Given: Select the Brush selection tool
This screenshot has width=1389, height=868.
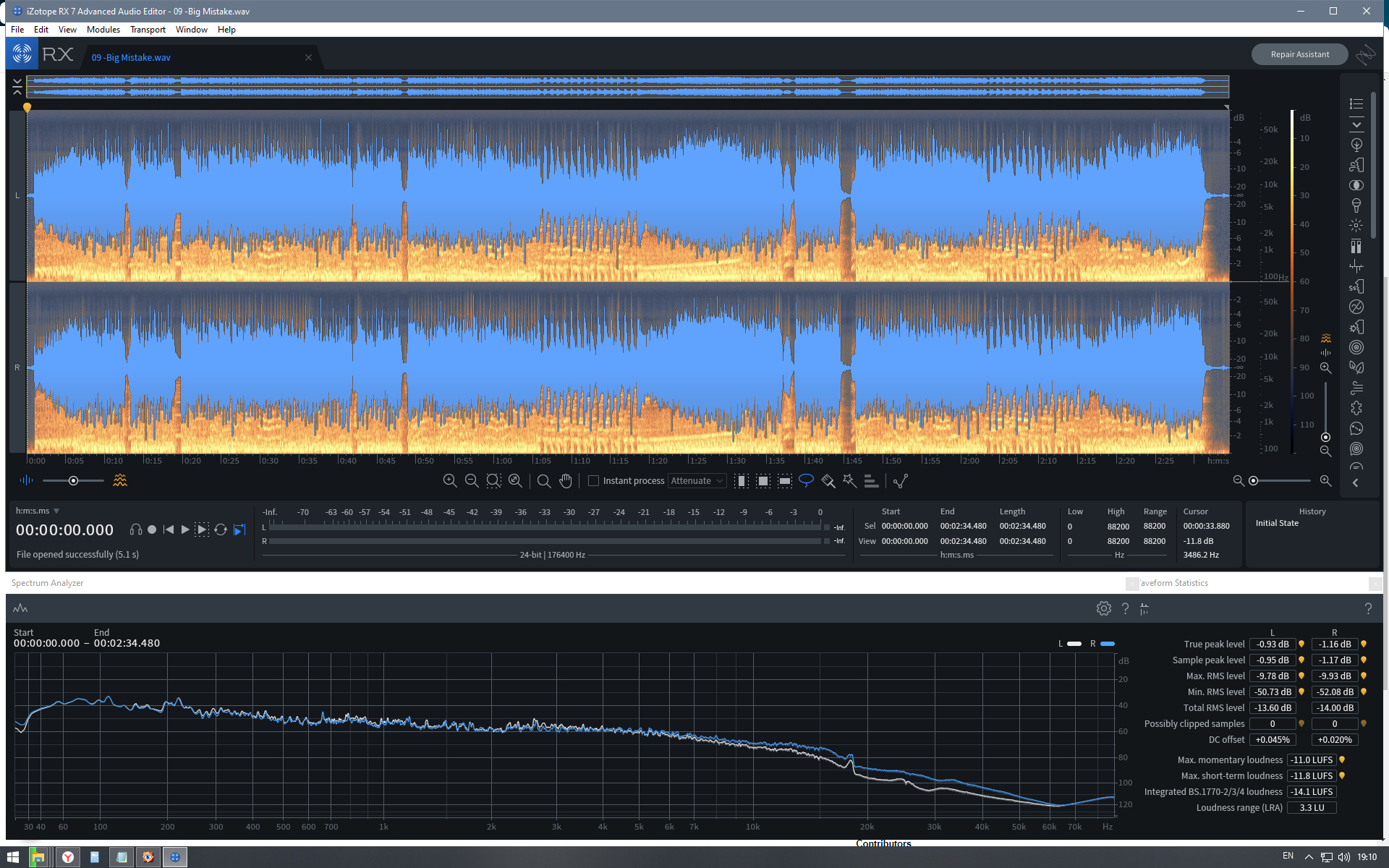Looking at the screenshot, I should point(828,480).
